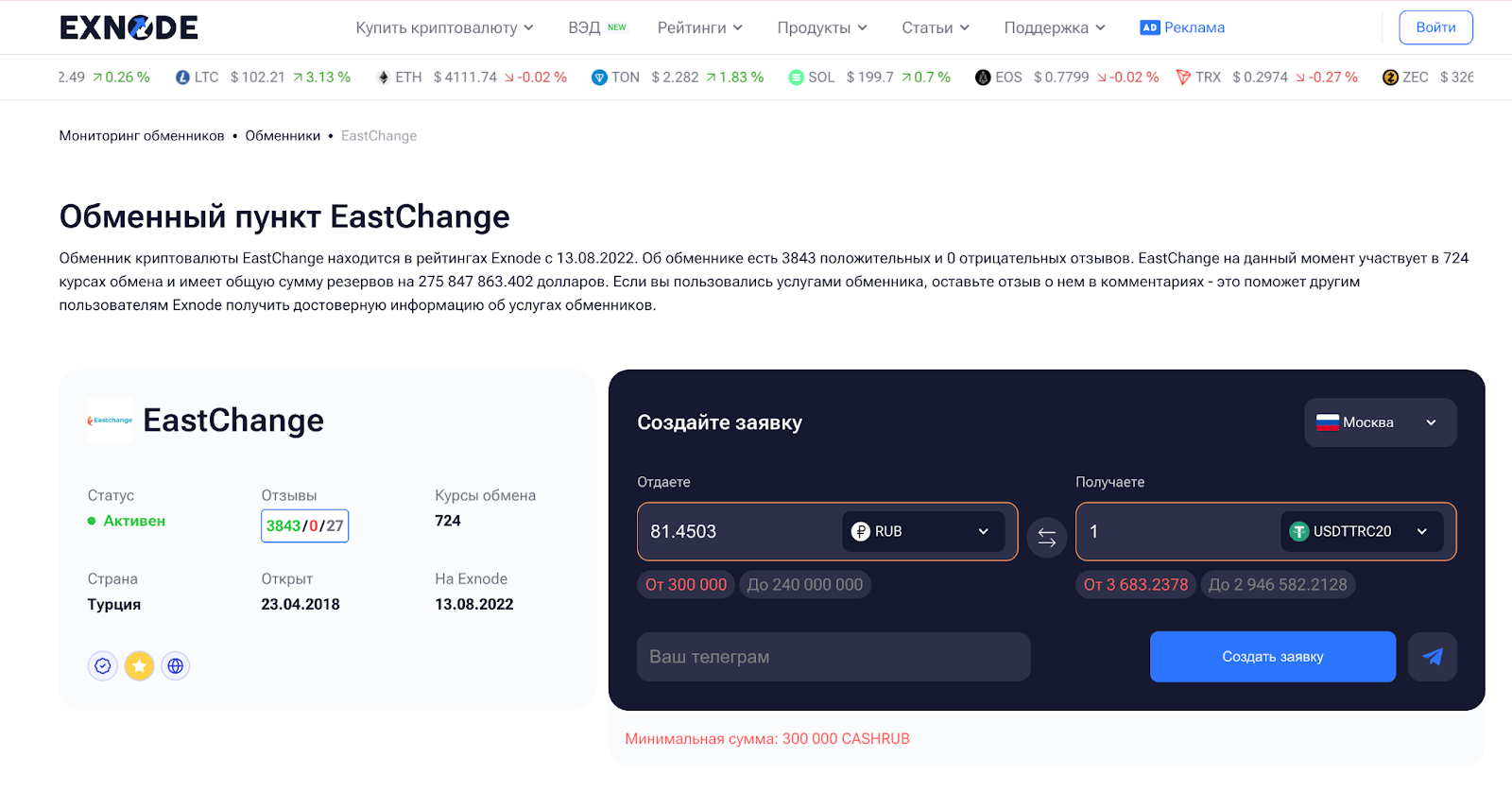1512x792 pixels.
Task: Click the Telegram paper plane icon
Action: [1432, 657]
